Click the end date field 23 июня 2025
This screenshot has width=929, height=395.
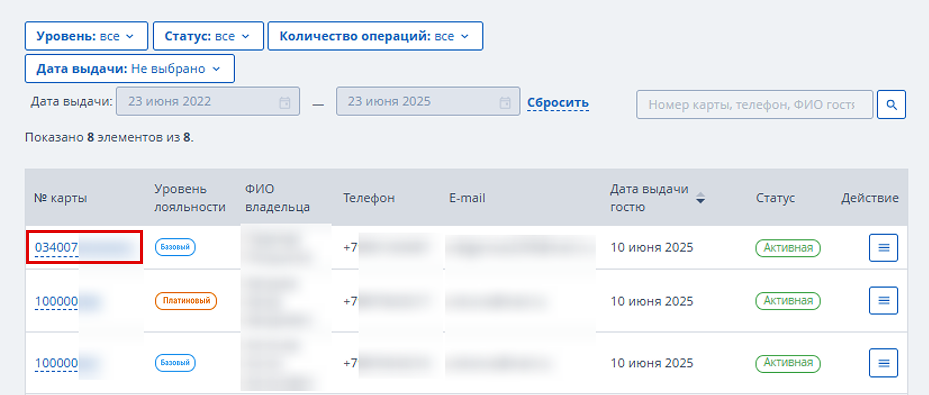(428, 102)
